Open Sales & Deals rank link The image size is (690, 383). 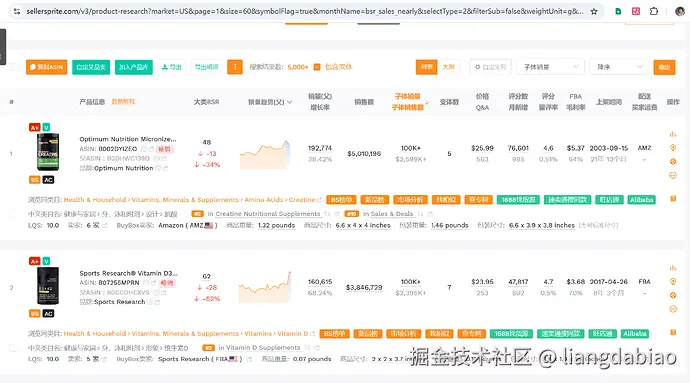(x=392, y=214)
